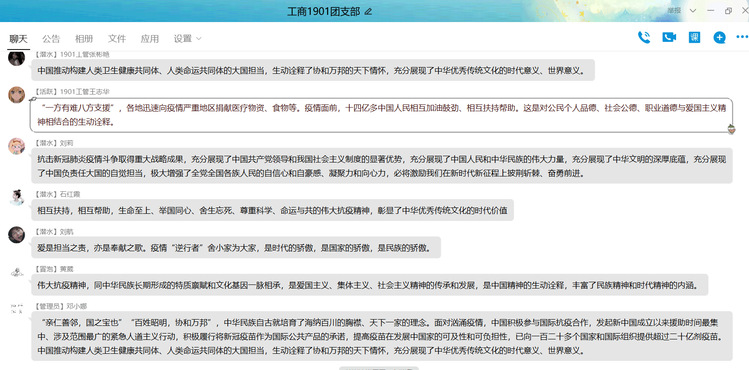Open the 相册 album tab
Image resolution: width=749 pixels, height=370 pixels.
[x=84, y=39]
